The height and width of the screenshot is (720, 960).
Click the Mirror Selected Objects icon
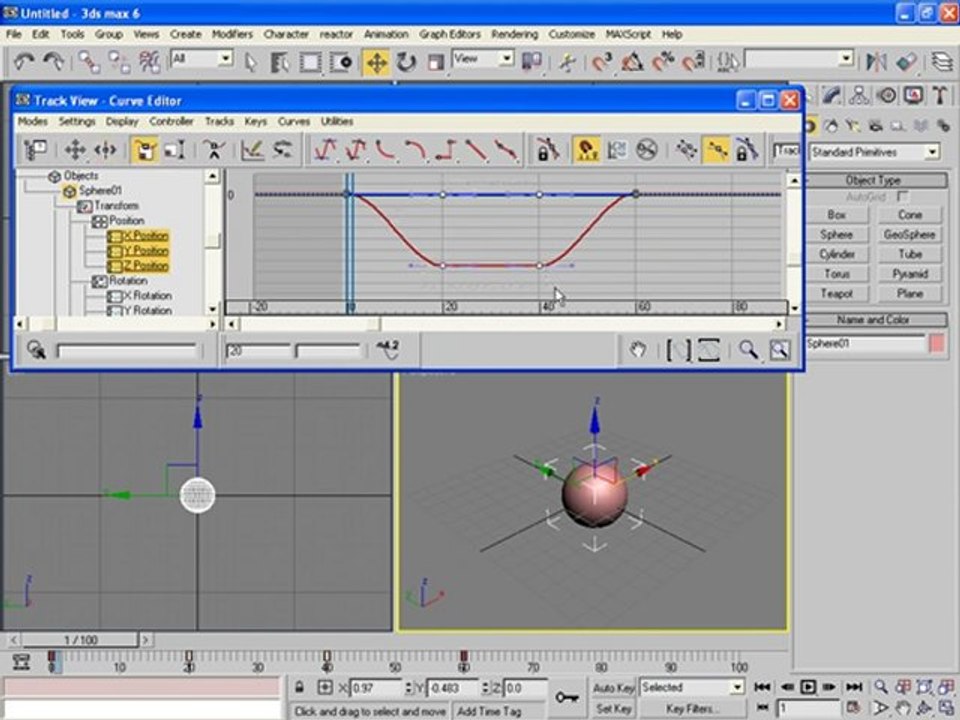pos(876,61)
